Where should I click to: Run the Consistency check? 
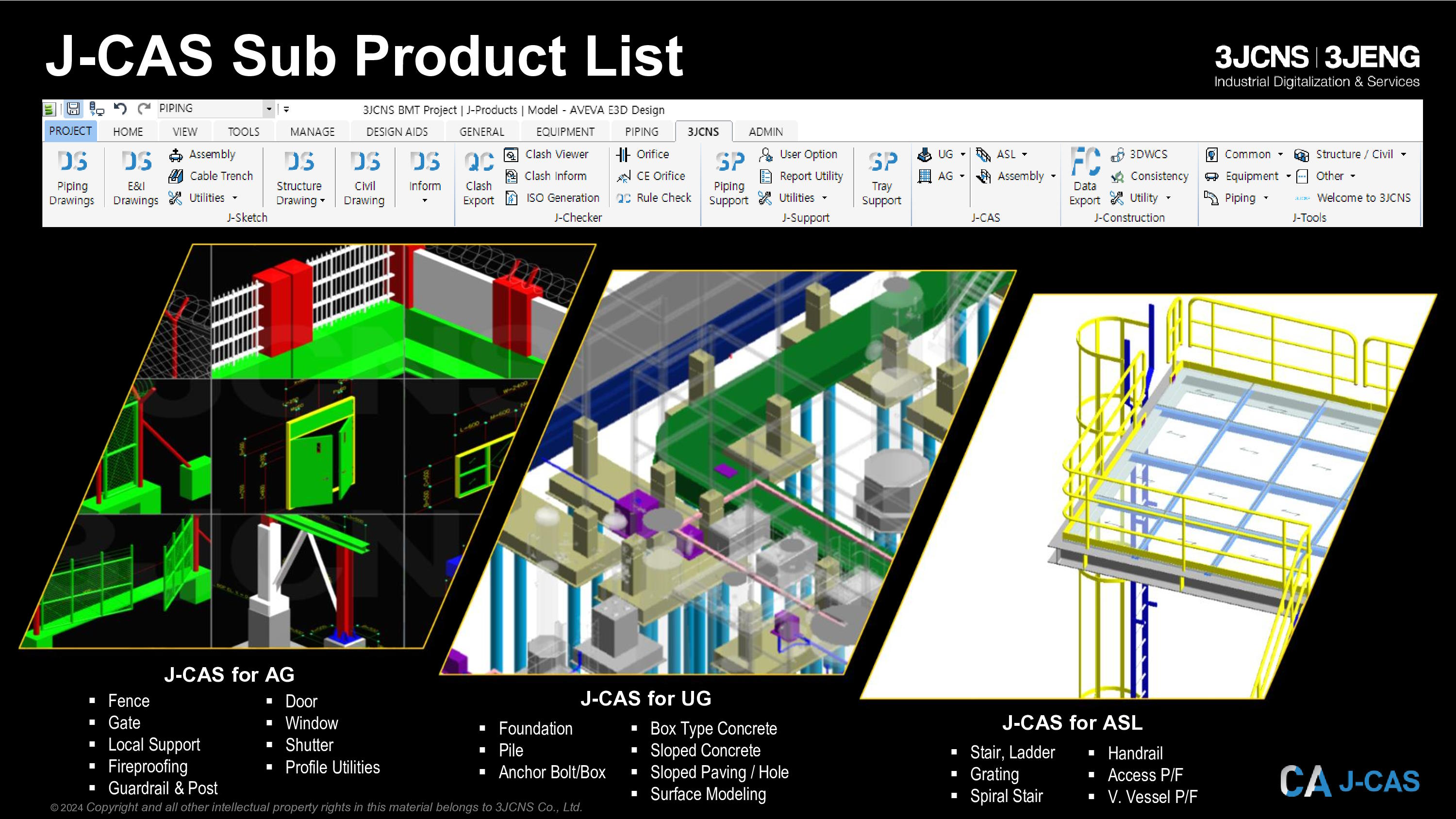click(1149, 176)
